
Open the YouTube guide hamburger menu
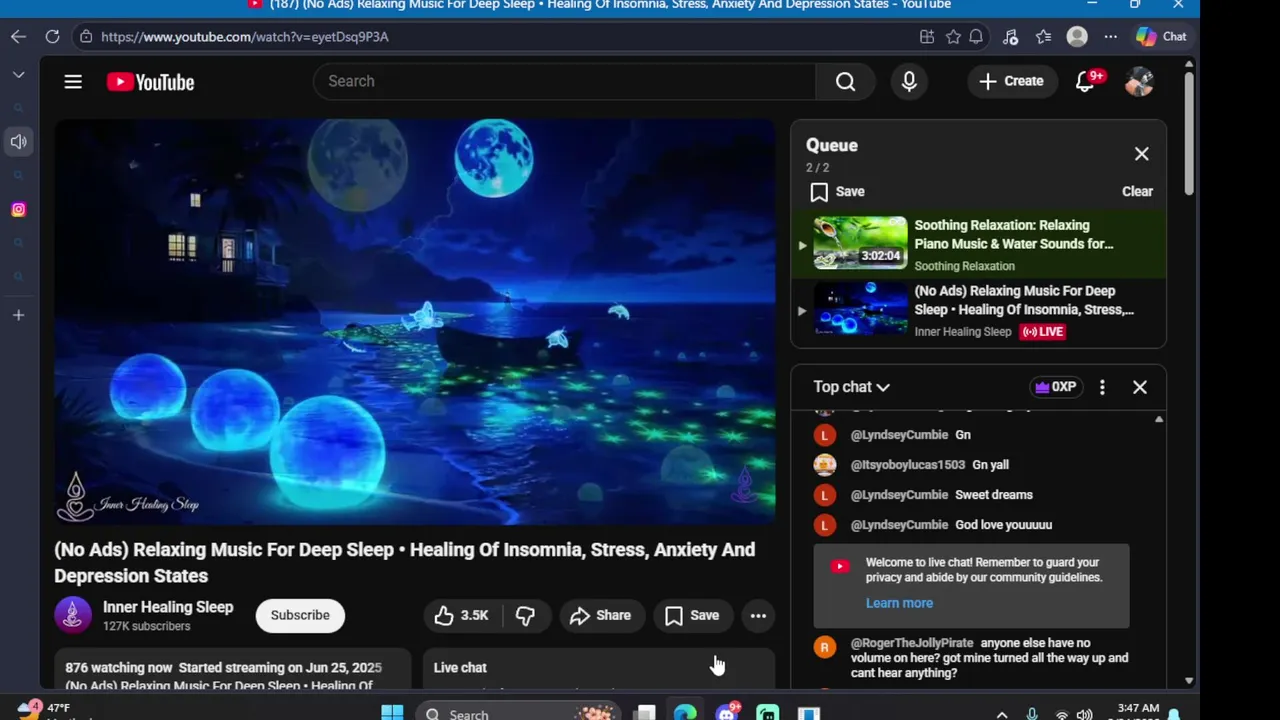(x=73, y=82)
